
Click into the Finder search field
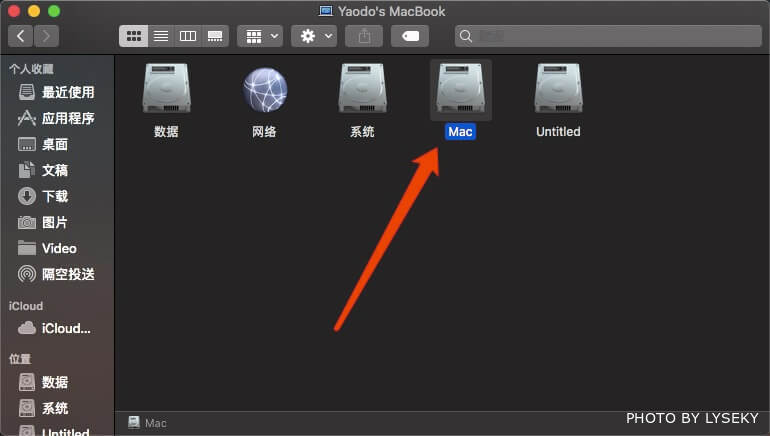608,36
